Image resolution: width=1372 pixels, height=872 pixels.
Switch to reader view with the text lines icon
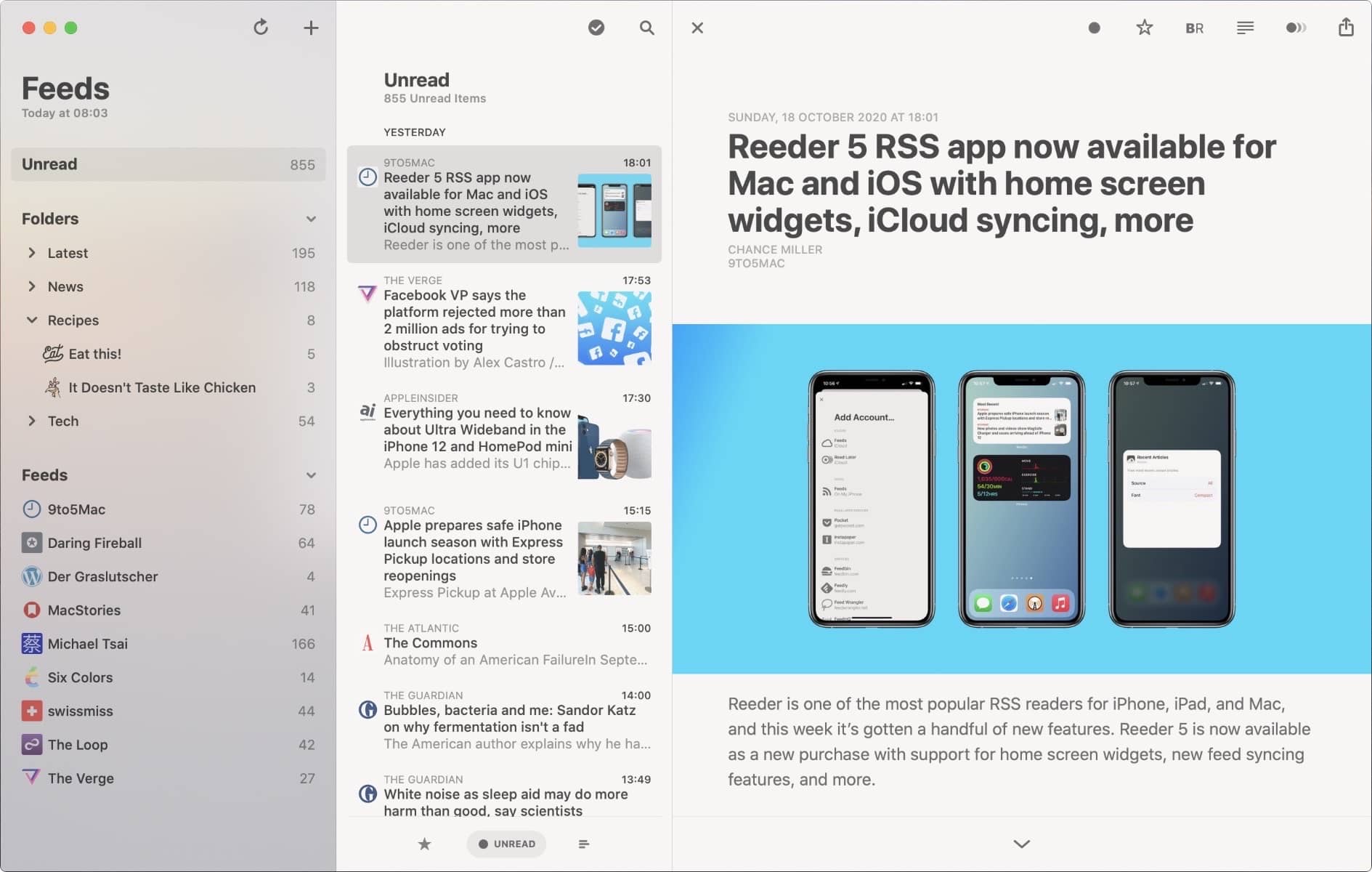coord(1245,28)
